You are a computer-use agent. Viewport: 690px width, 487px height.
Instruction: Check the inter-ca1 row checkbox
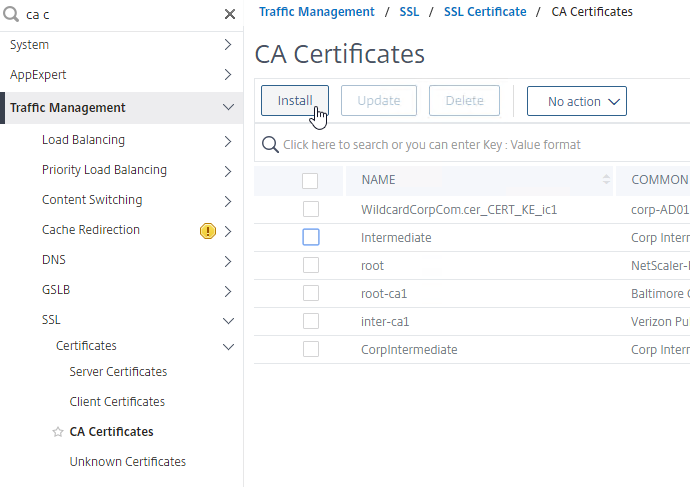[311, 322]
